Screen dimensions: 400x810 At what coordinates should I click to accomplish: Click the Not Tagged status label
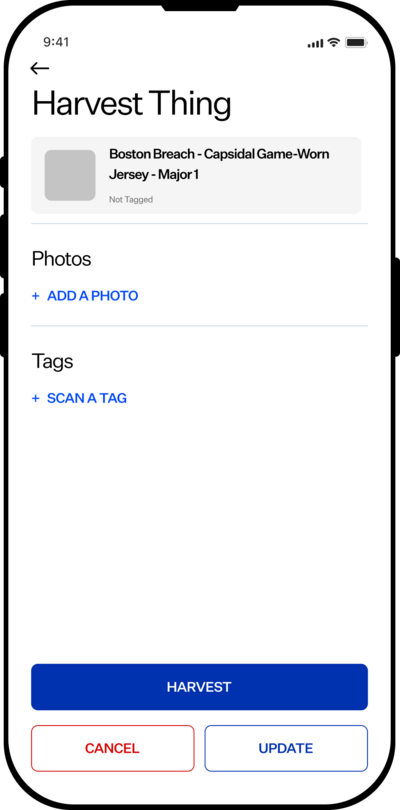131,199
